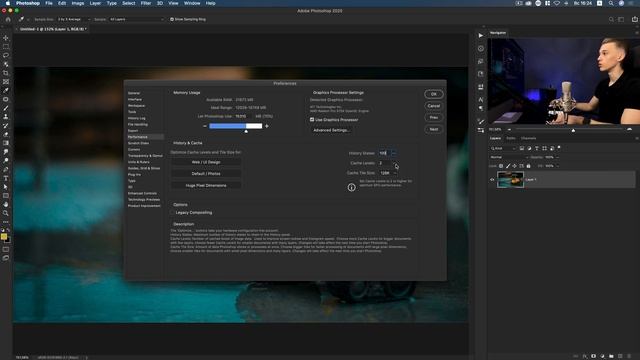The image size is (640, 360).
Task: Click the Home icon in options bar
Action: 8,19
